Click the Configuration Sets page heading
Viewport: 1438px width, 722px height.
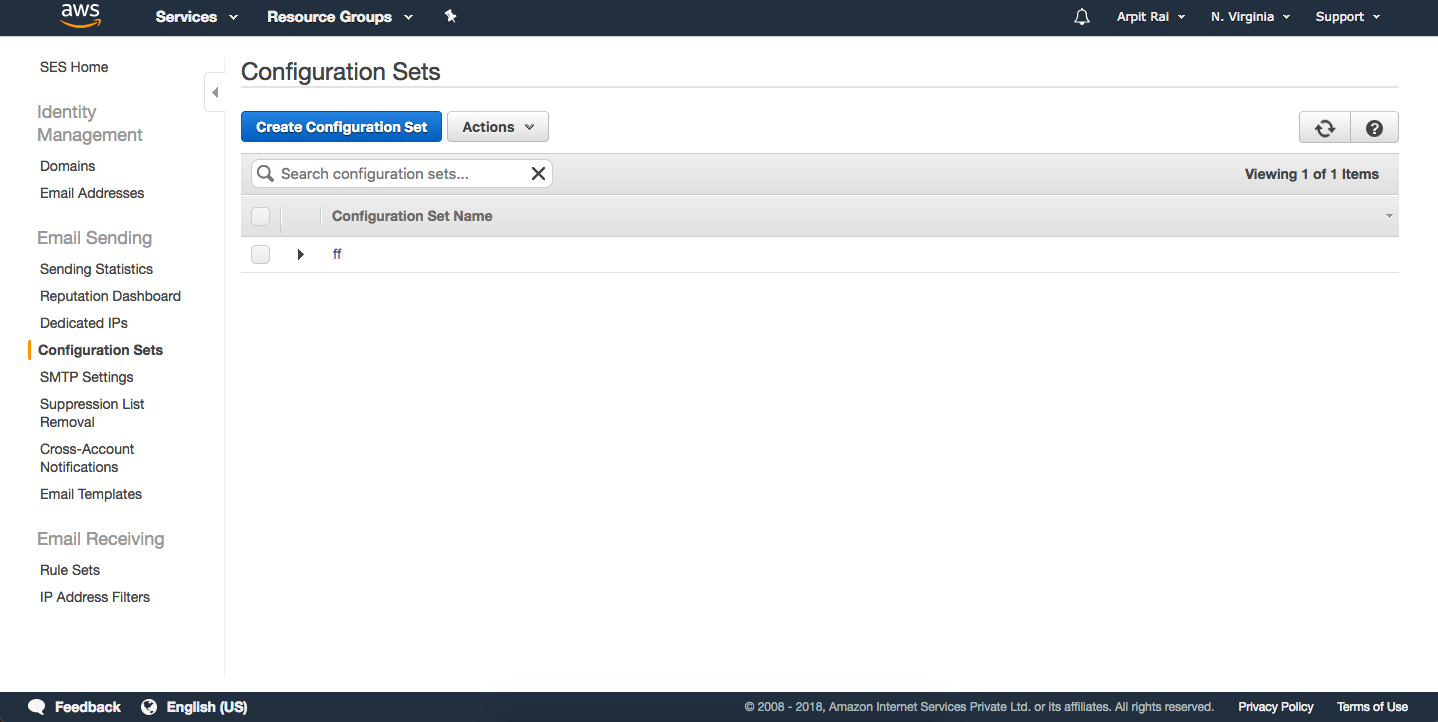[x=341, y=72]
